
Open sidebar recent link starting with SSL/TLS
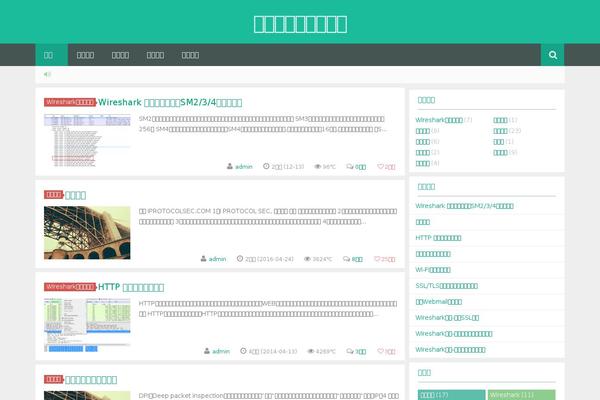pyautogui.click(x=447, y=286)
